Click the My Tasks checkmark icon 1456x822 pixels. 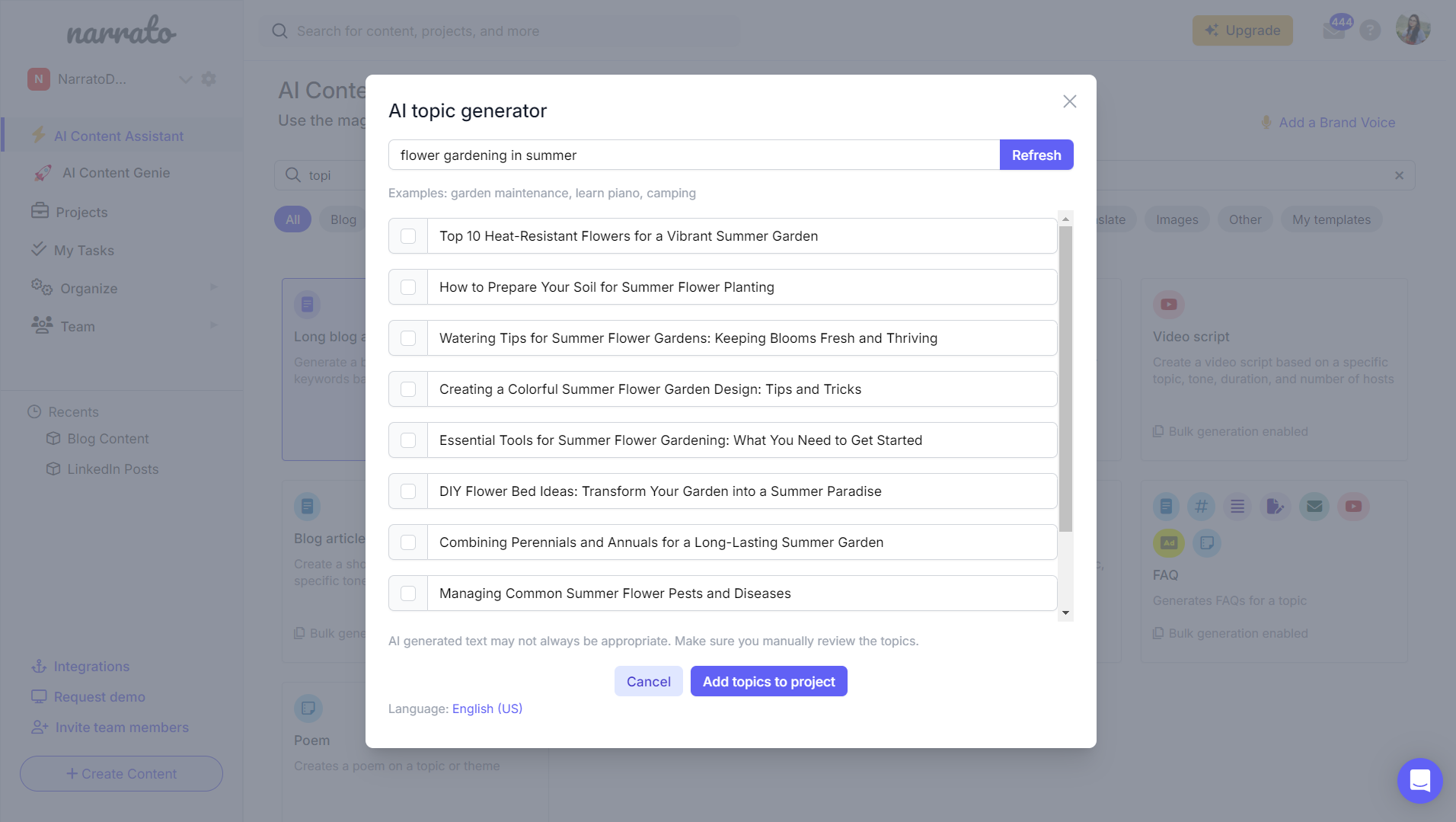40,249
